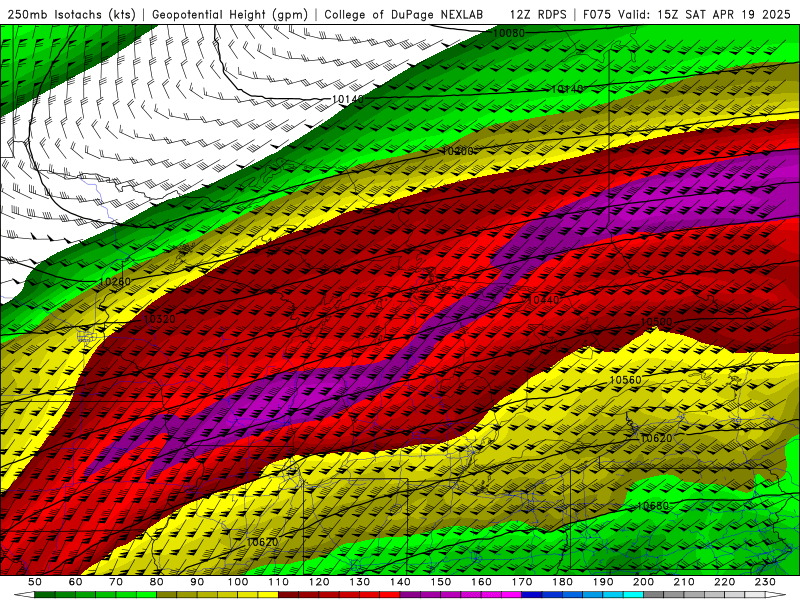This screenshot has width=800, height=600.
Task: Click the '250mb Isotachs (kts)' title text
Action: click(x=72, y=14)
